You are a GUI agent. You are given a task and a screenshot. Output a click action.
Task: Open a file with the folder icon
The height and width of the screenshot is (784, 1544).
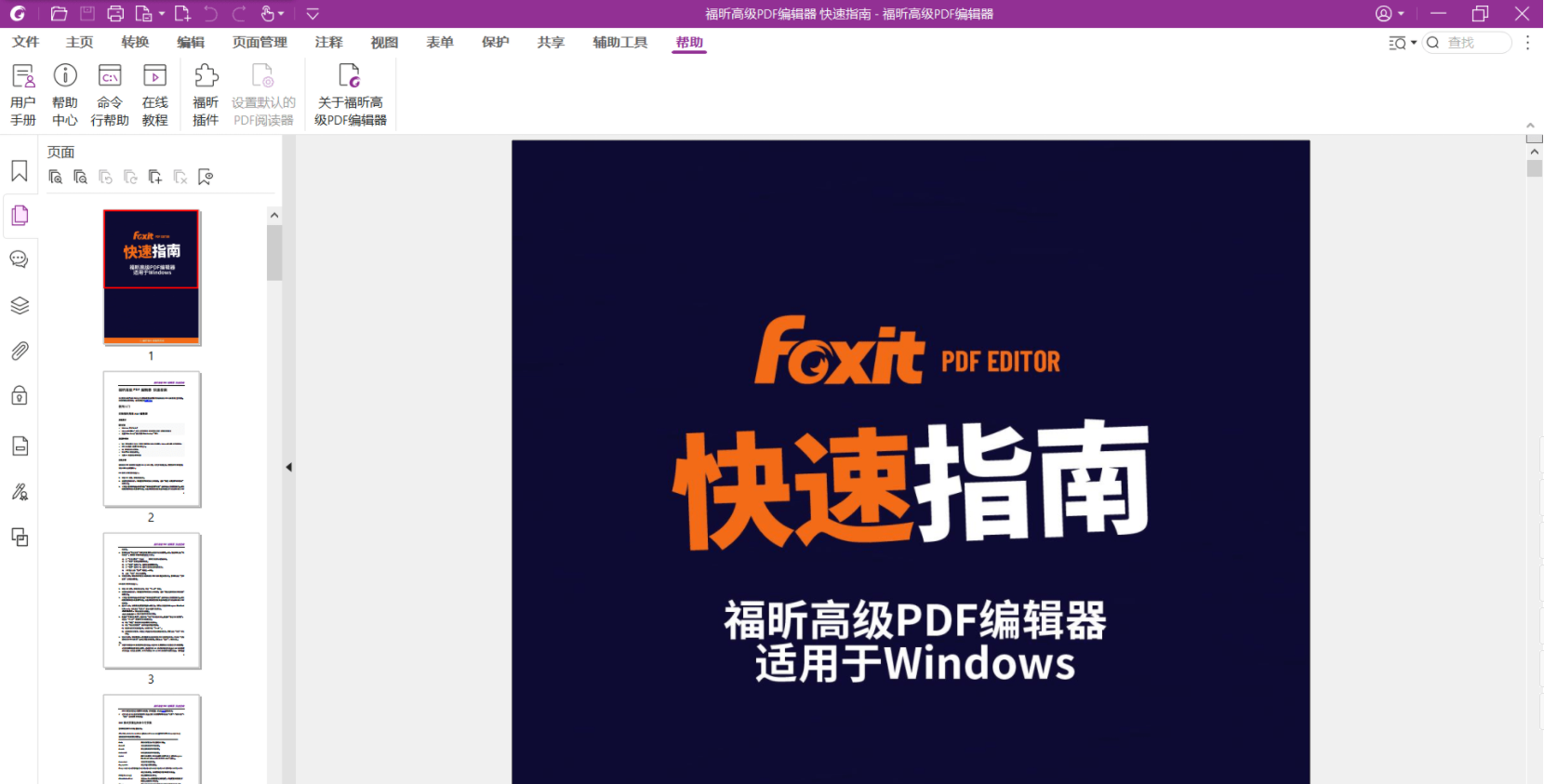tap(59, 13)
